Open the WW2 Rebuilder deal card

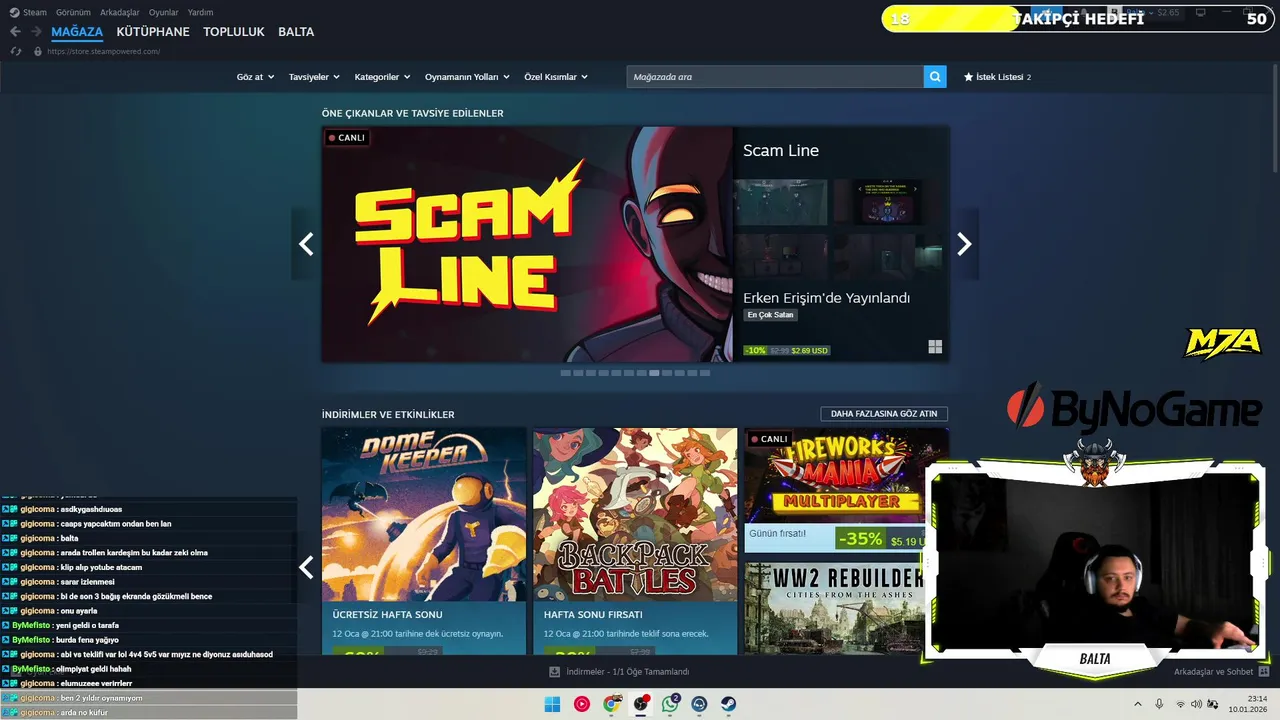(x=846, y=608)
